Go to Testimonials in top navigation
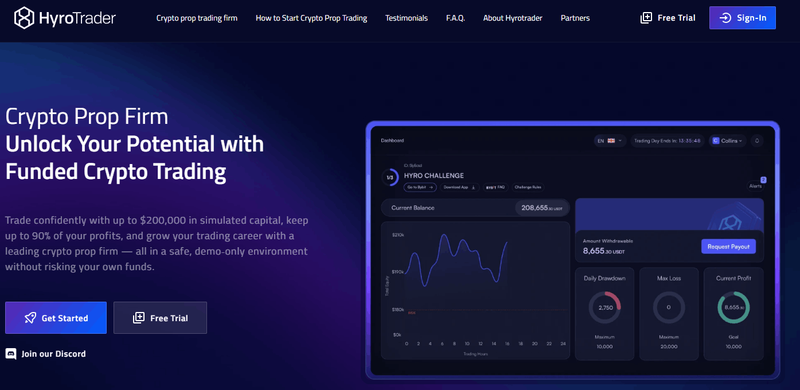 pos(407,18)
